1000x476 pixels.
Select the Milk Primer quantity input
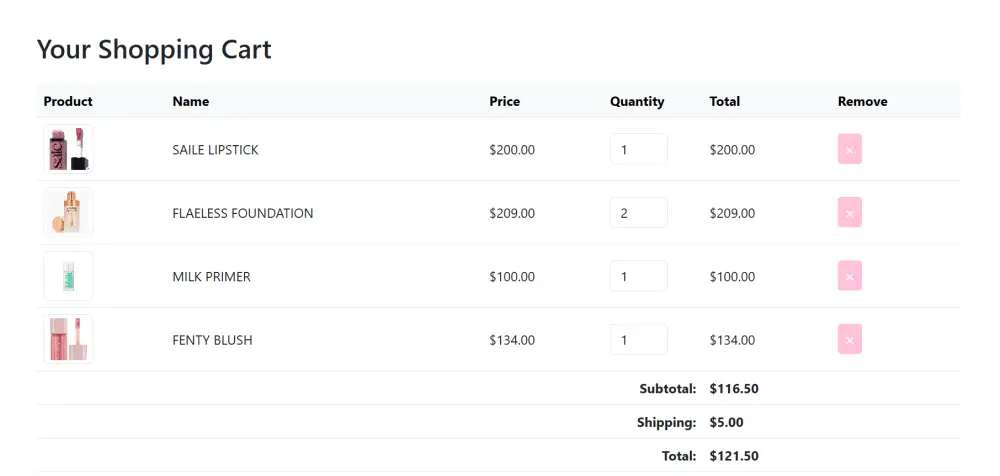point(638,276)
